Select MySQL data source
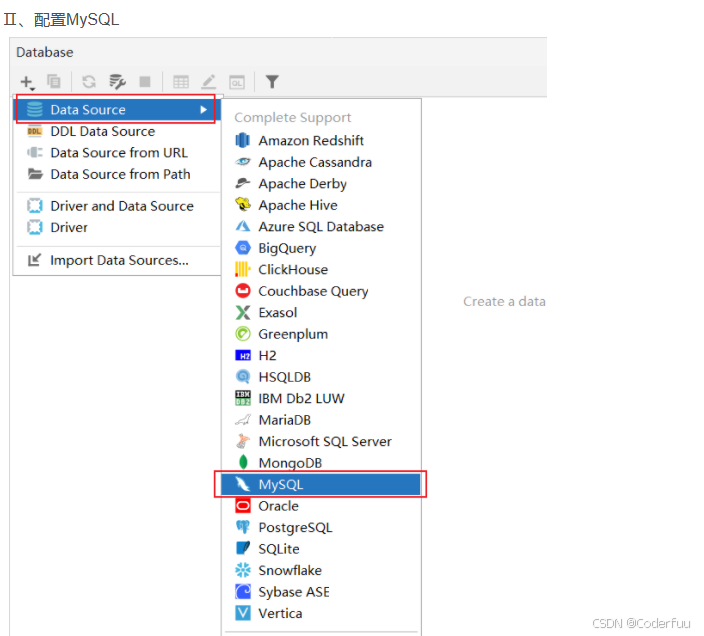 [x=321, y=485]
